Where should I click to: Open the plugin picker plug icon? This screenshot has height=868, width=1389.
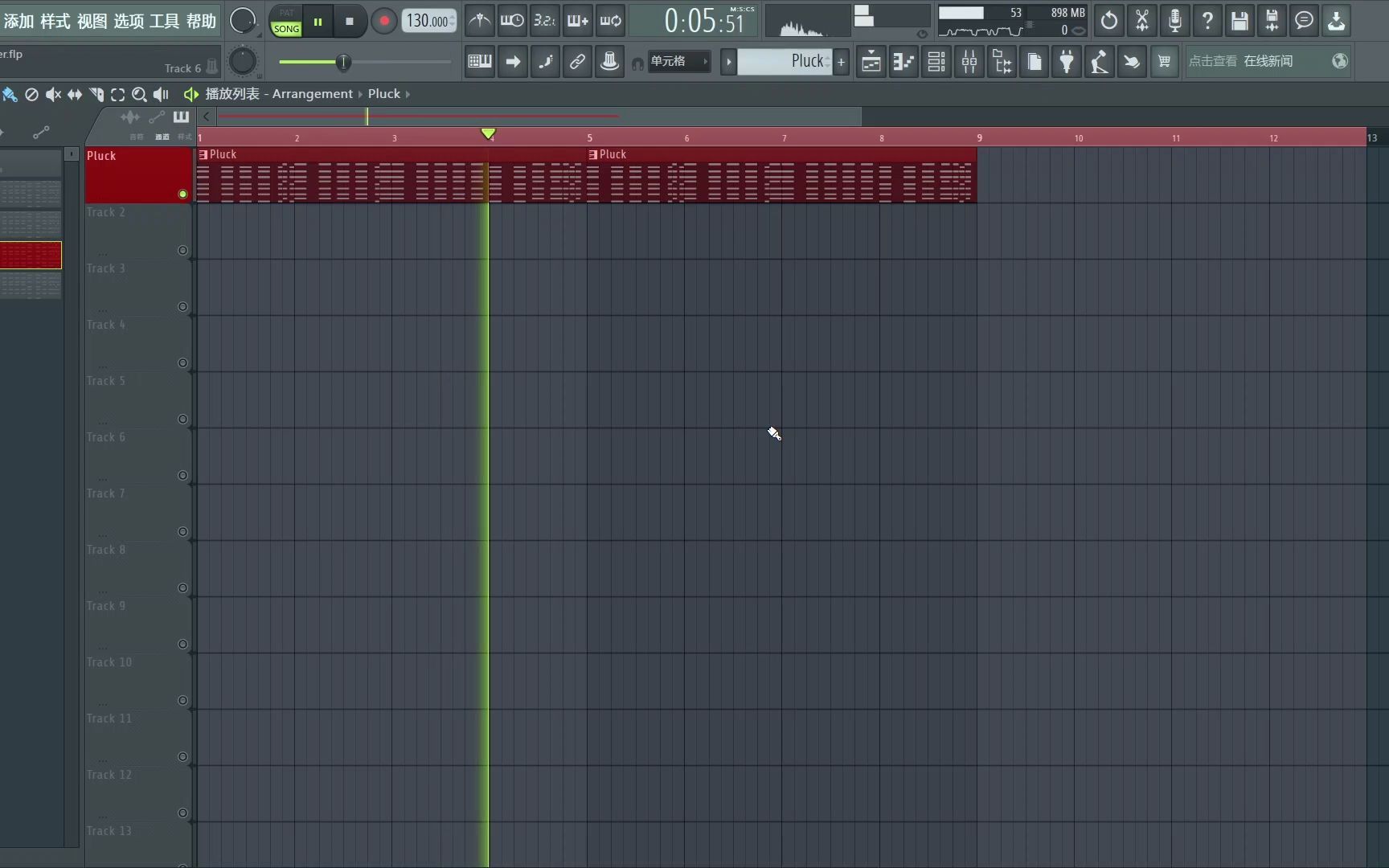pos(1067,61)
